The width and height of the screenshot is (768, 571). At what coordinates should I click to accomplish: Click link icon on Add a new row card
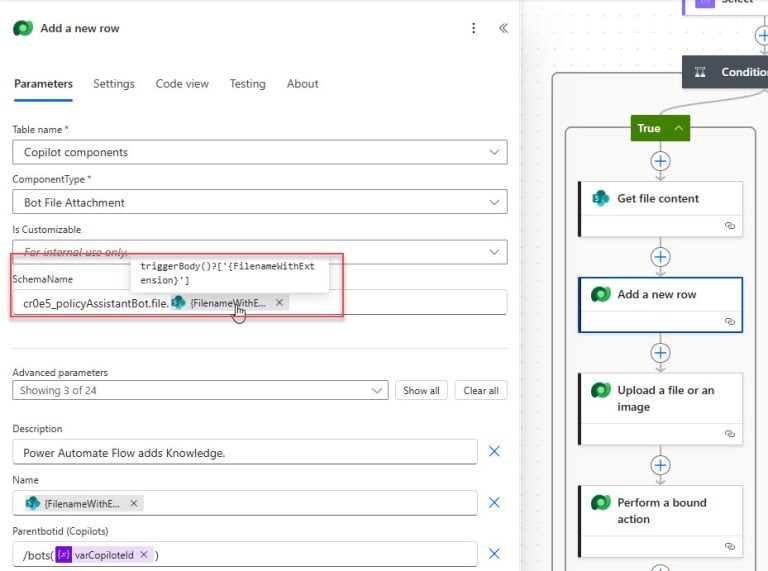730,321
